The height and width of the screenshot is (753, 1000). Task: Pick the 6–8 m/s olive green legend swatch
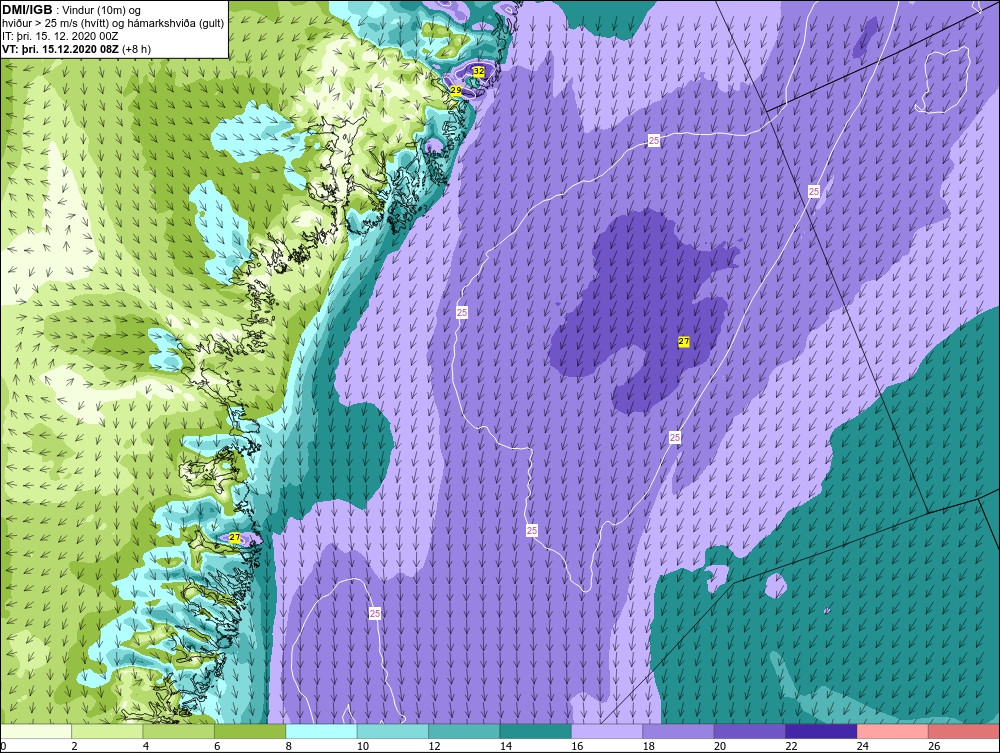pos(250,731)
